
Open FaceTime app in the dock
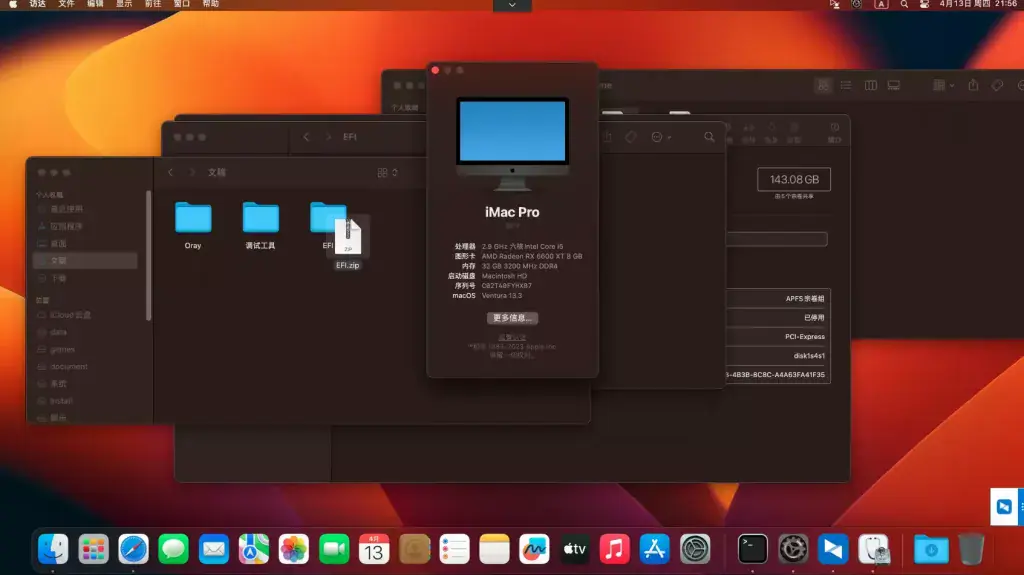pos(334,549)
